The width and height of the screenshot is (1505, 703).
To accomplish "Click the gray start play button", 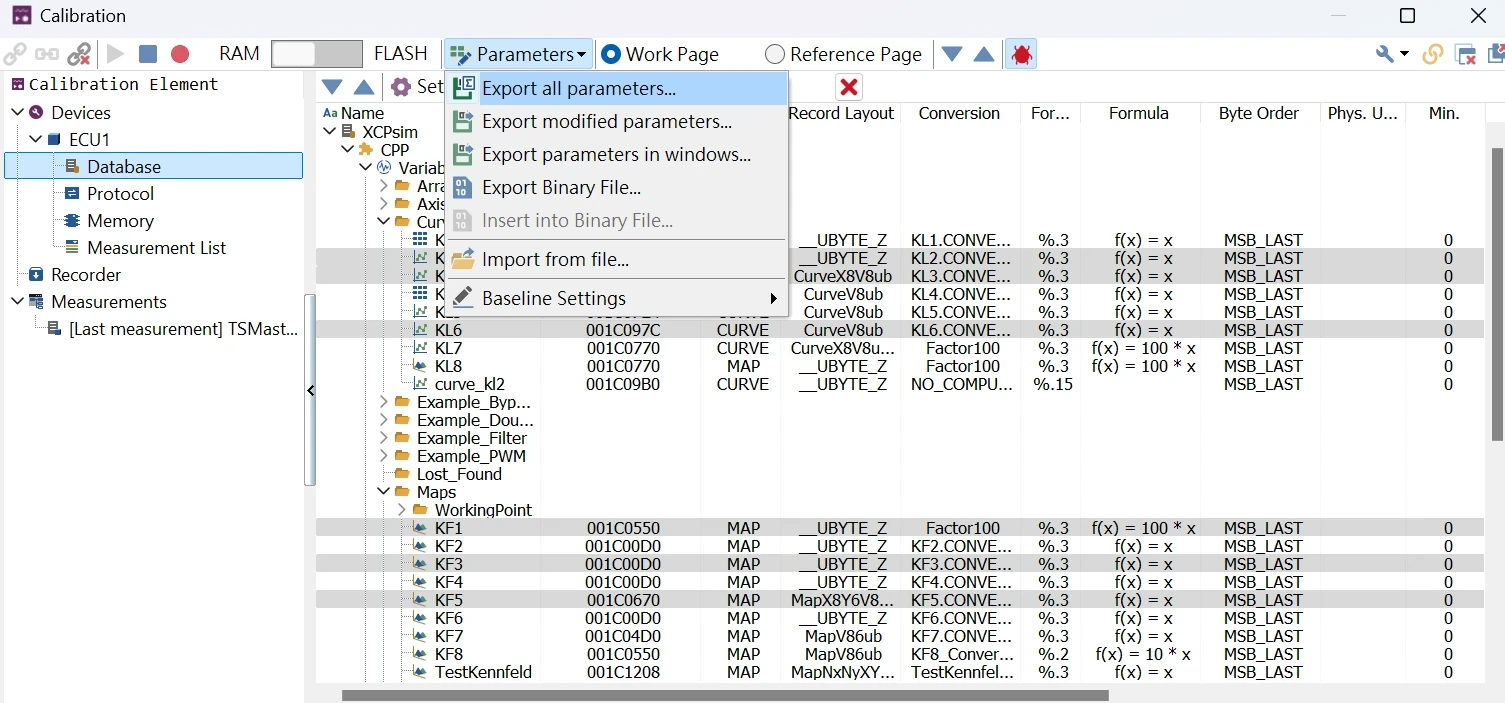I will [115, 54].
